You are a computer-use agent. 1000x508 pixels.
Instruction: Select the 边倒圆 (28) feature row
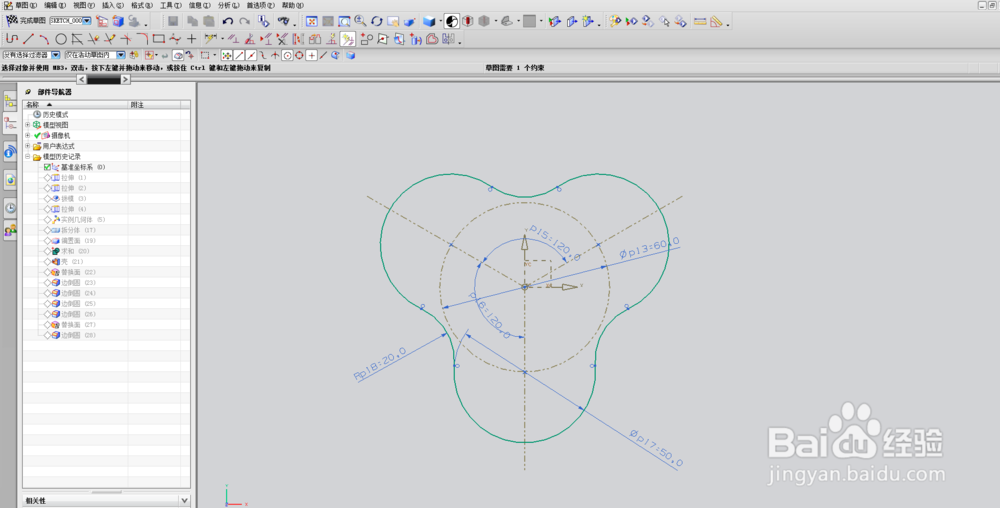coord(78,335)
